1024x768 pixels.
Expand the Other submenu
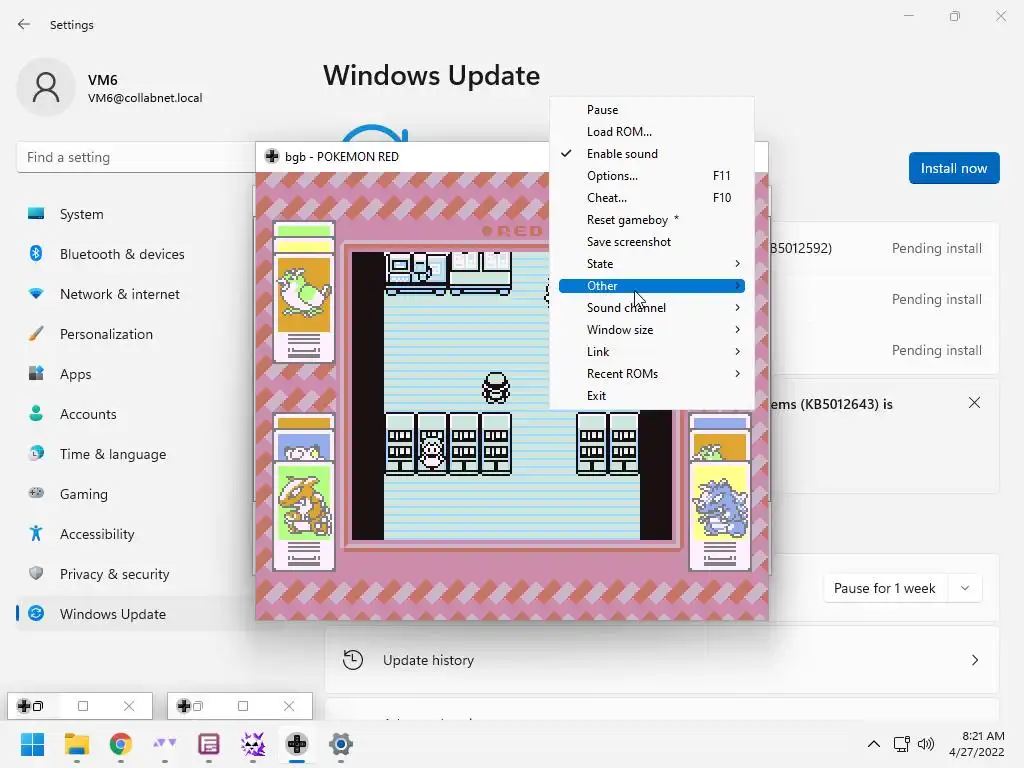[652, 286]
